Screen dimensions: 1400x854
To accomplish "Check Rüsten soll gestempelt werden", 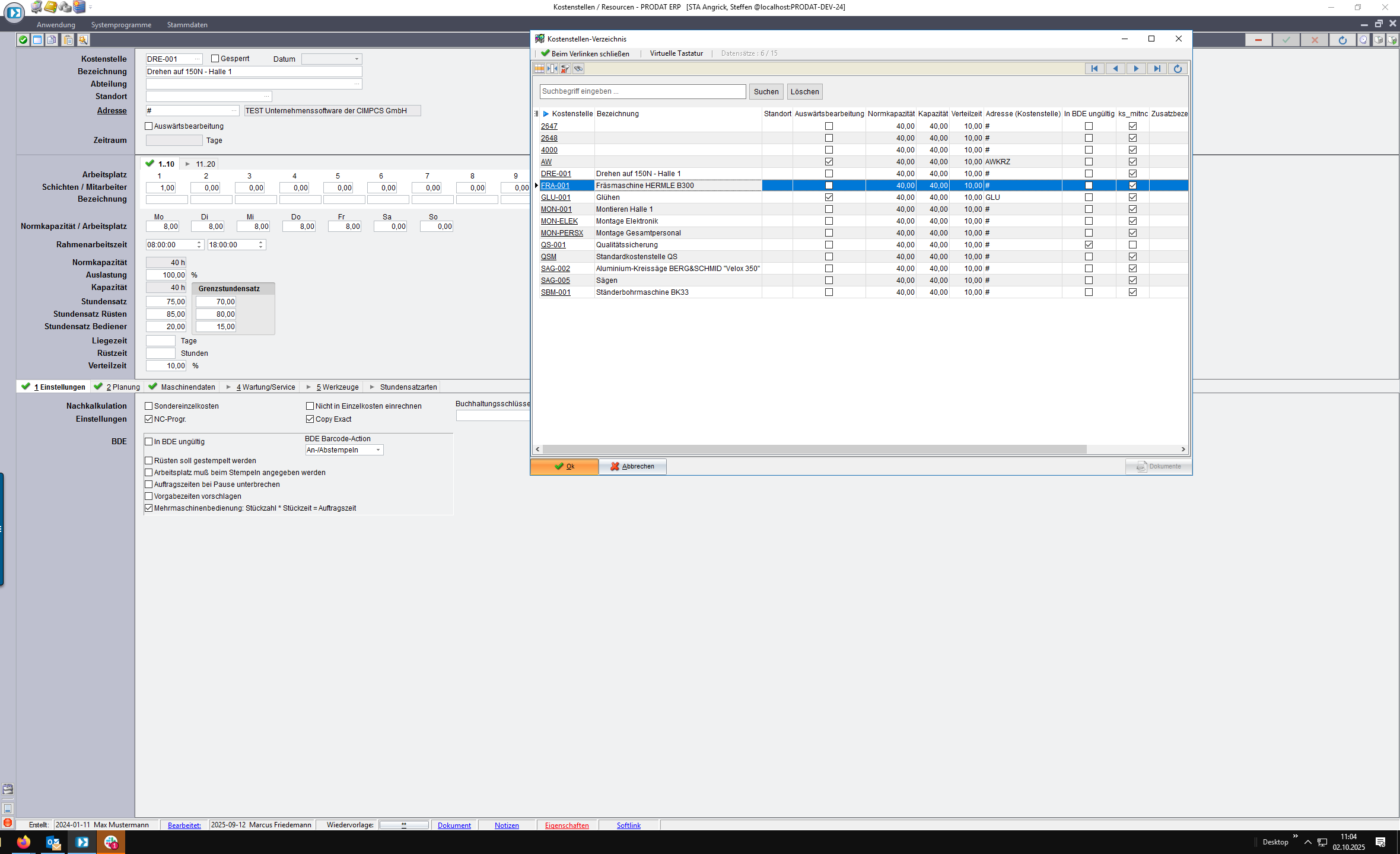I will (149, 461).
